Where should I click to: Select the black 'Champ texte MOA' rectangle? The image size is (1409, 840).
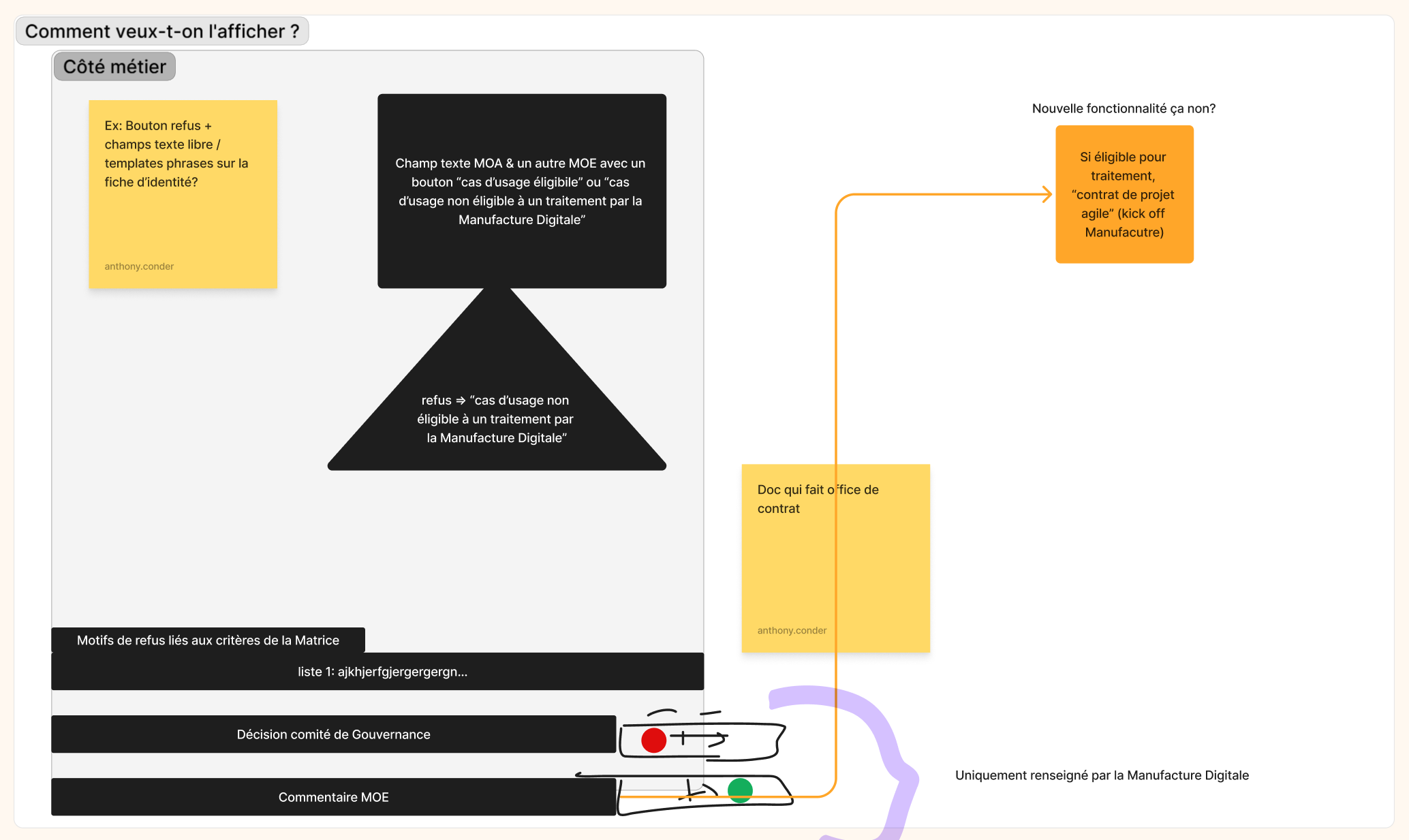(x=521, y=191)
